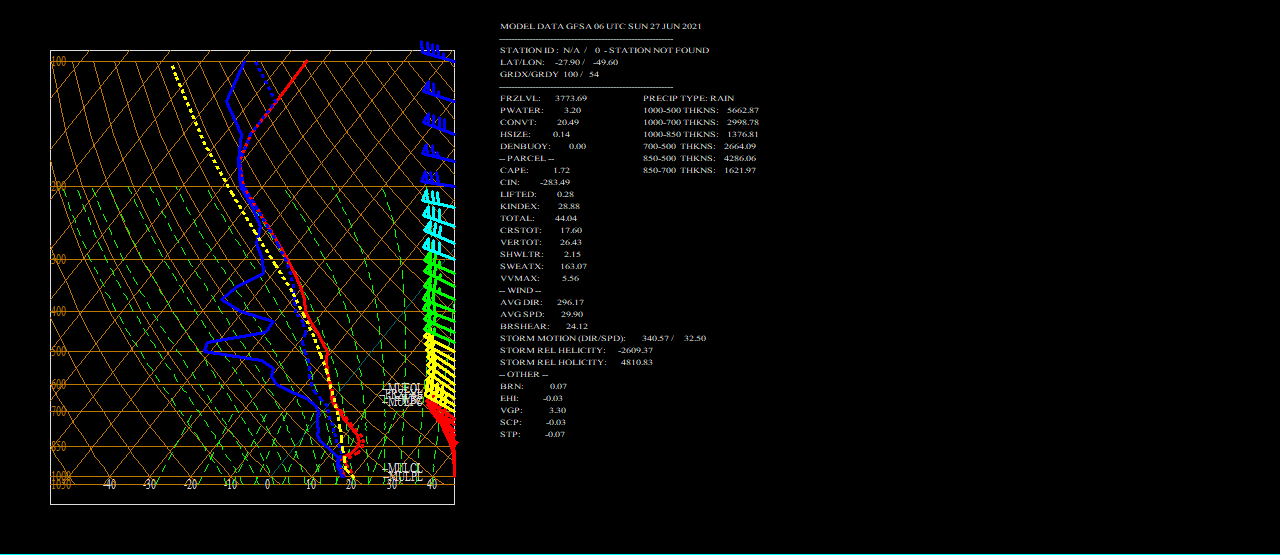Click the AVG DIR 296.17 entry
Image resolution: width=1280 pixels, height=555 pixels.
[542, 302]
